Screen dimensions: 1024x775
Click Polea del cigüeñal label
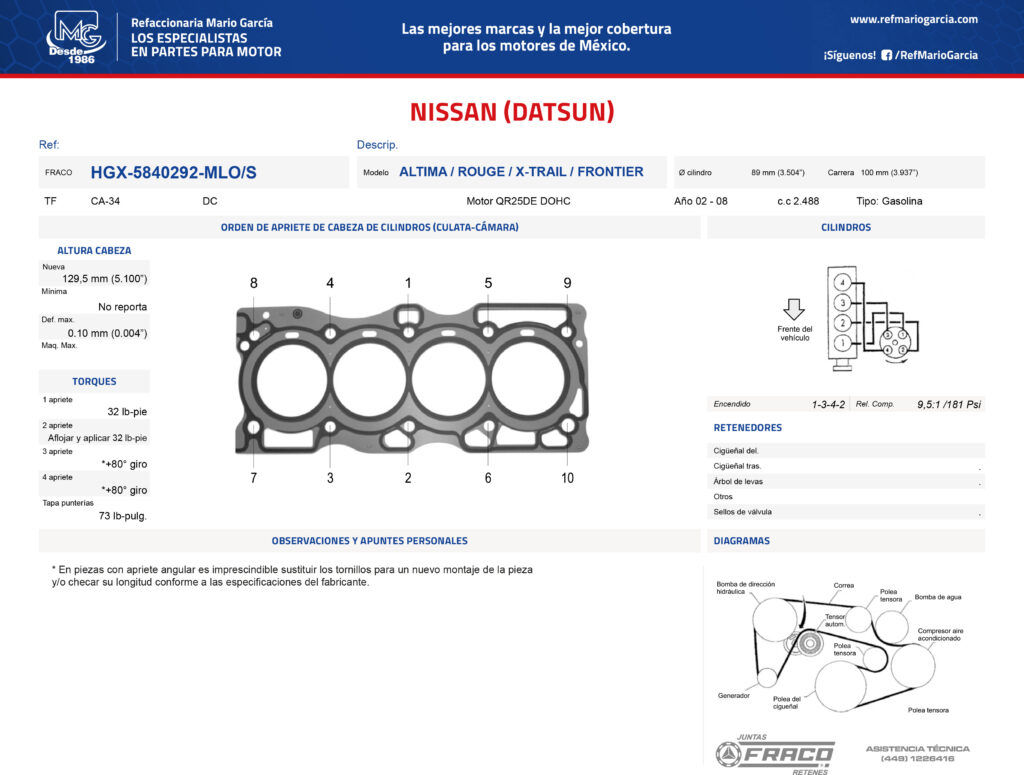(x=786, y=703)
